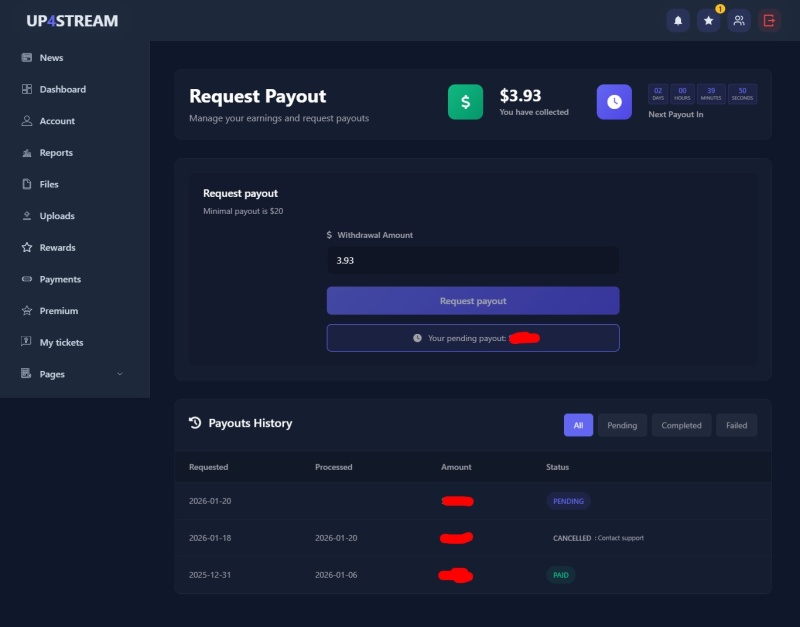This screenshot has width=800, height=627.
Task: Open Dashboard from the sidebar
Action: [x=62, y=89]
